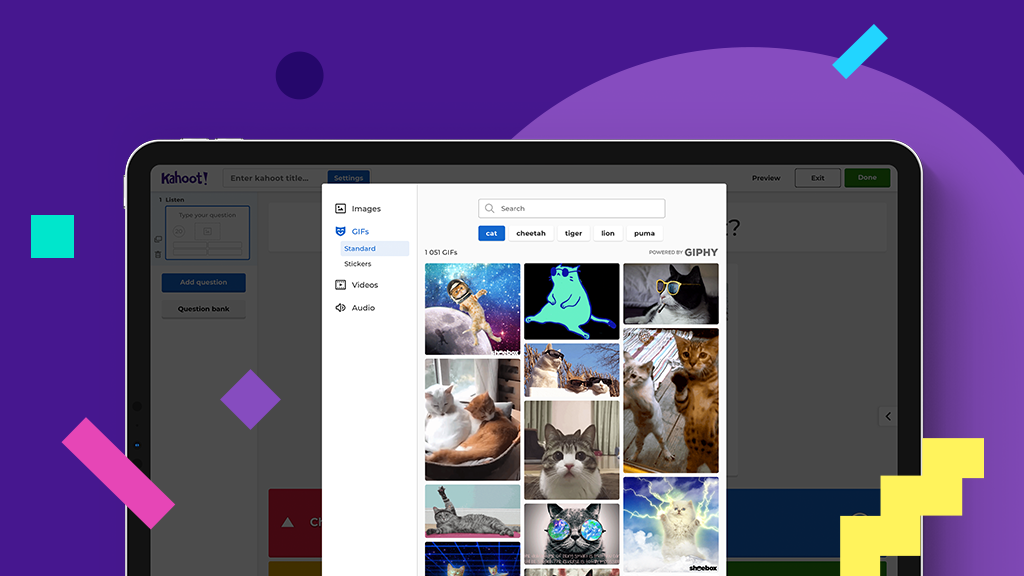
Task: Open the Question bank
Action: click(204, 309)
